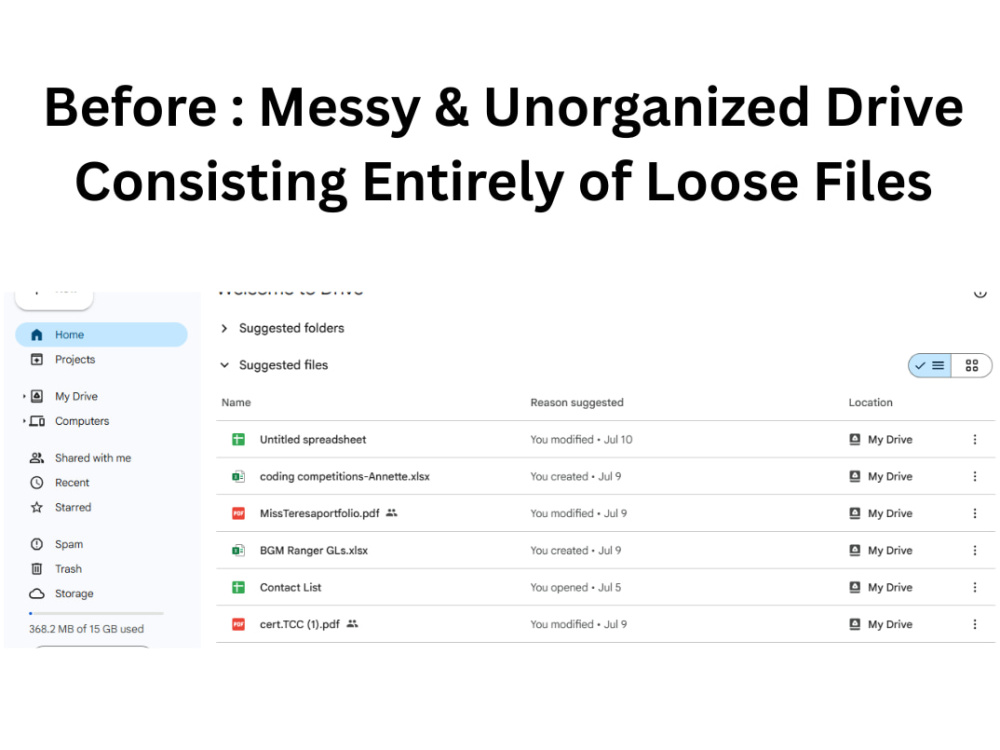Image resolution: width=1000 pixels, height=750 pixels.
Task: Click My Drive location icon in coding competitions row
Action: point(855,477)
